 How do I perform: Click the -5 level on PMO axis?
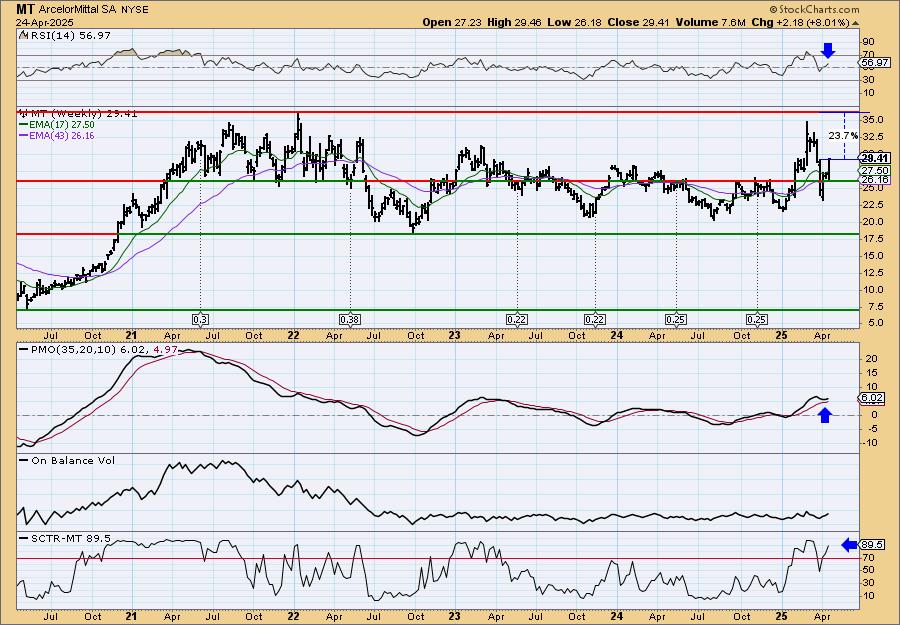coord(870,429)
